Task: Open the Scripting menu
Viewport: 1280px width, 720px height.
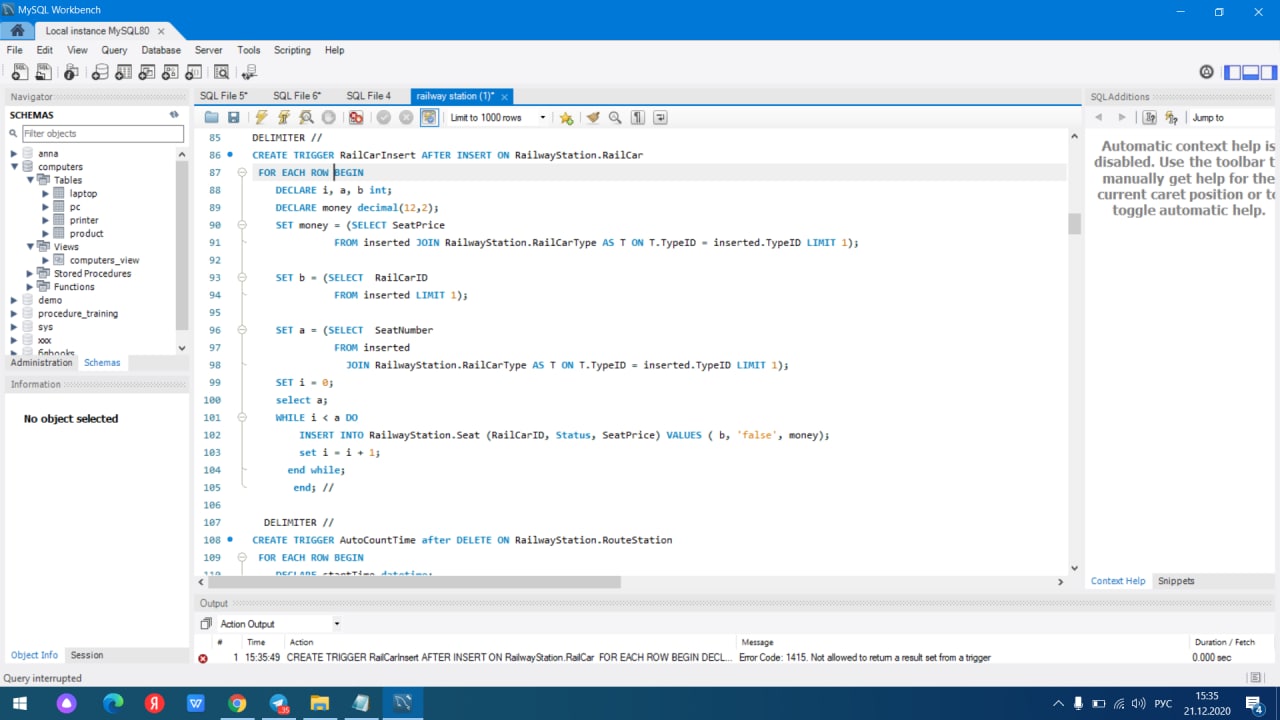Action: (292, 50)
